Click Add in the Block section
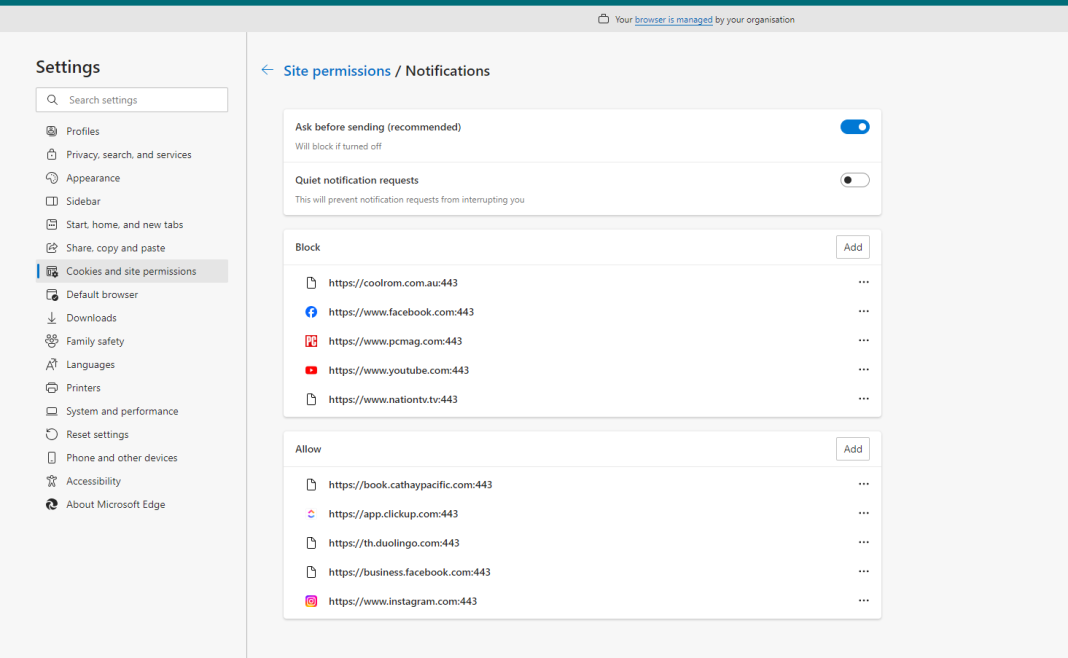The image size is (1068, 658). pos(852,246)
